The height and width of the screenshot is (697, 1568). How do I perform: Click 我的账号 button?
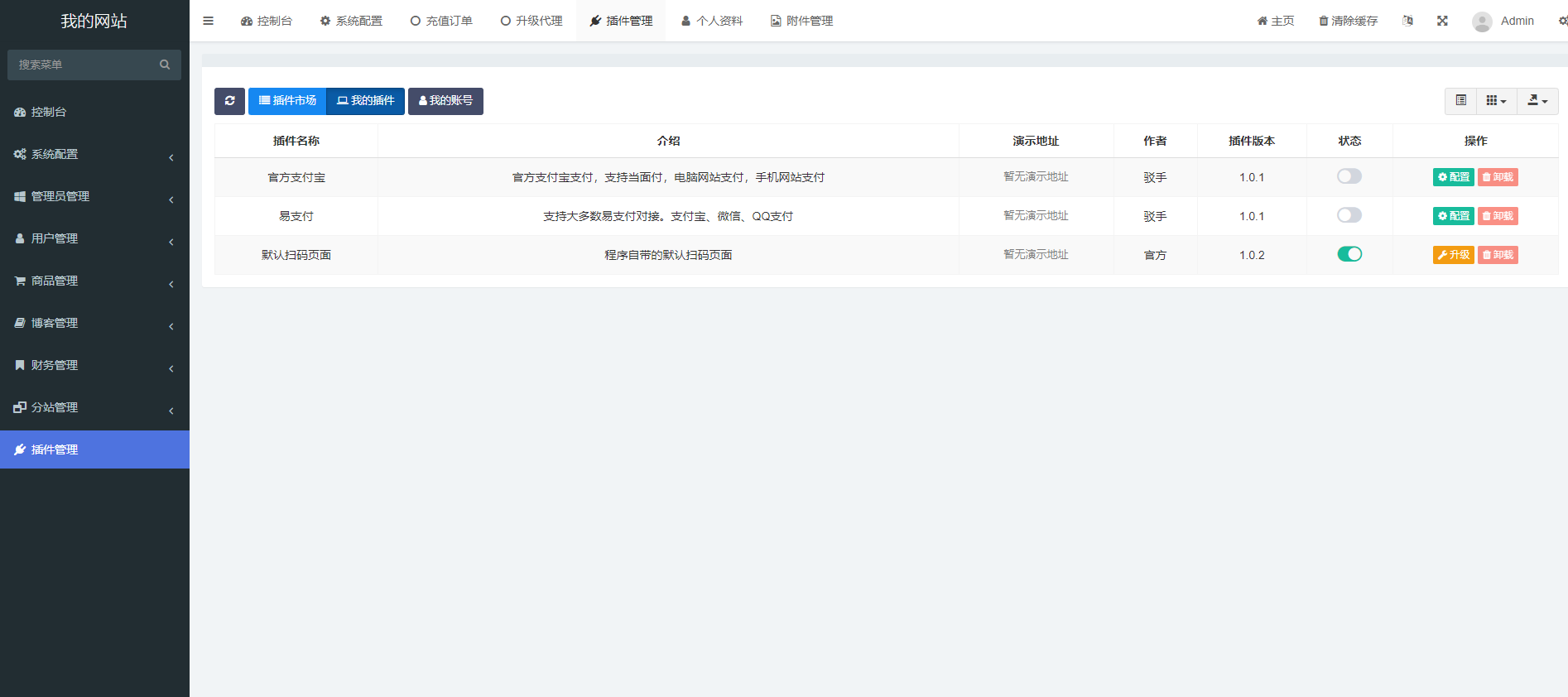tap(445, 101)
